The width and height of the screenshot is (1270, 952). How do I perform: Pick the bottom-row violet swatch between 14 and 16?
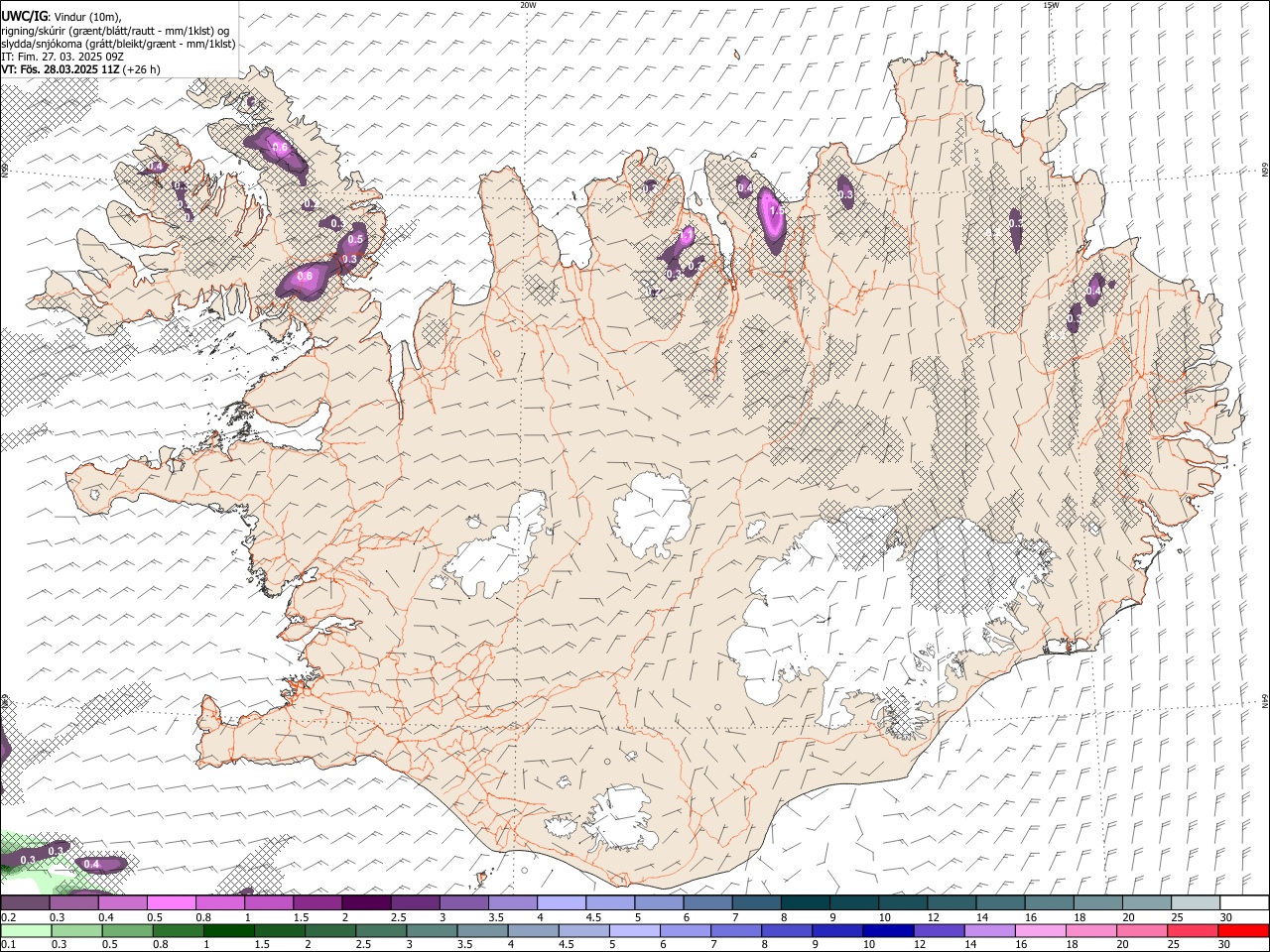[x=989, y=930]
